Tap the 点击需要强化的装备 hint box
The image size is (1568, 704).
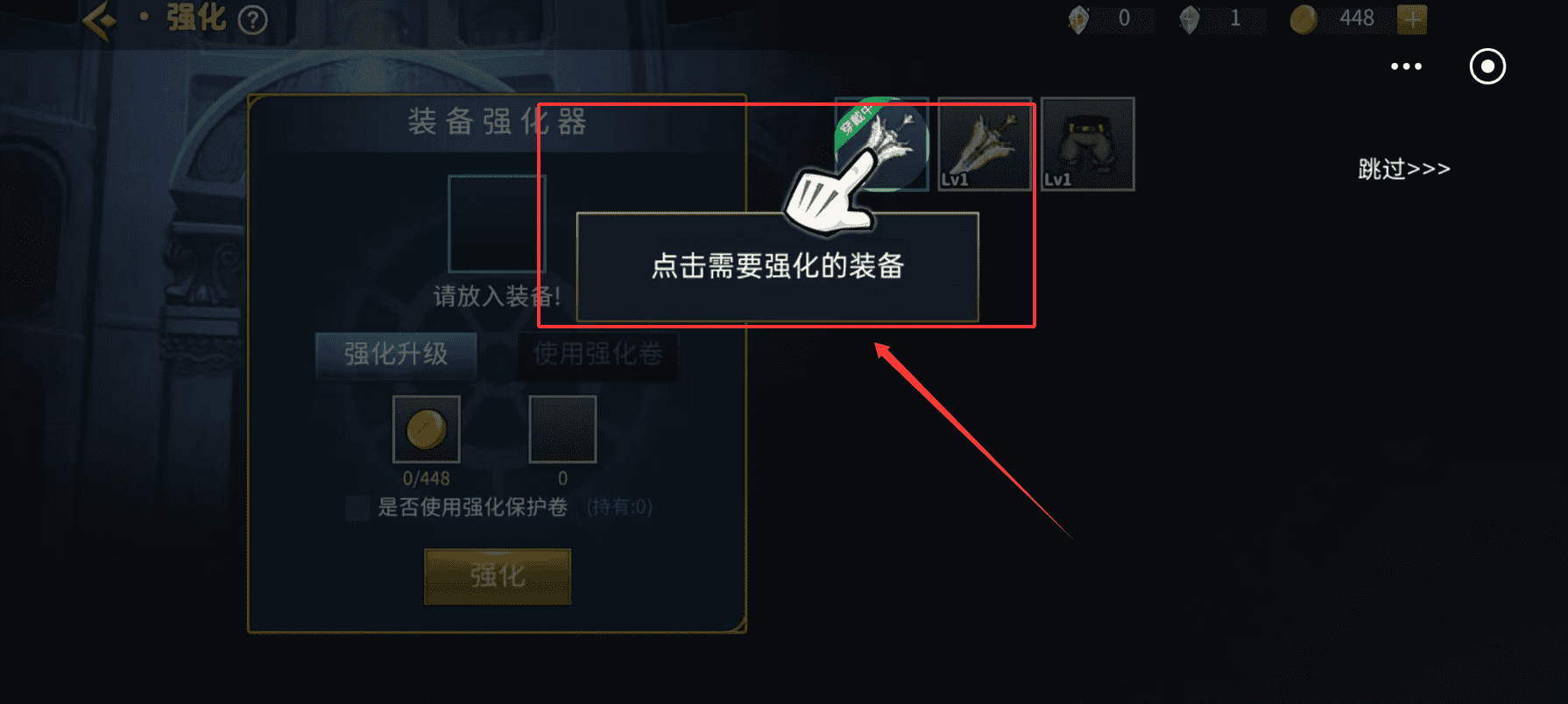pos(777,267)
